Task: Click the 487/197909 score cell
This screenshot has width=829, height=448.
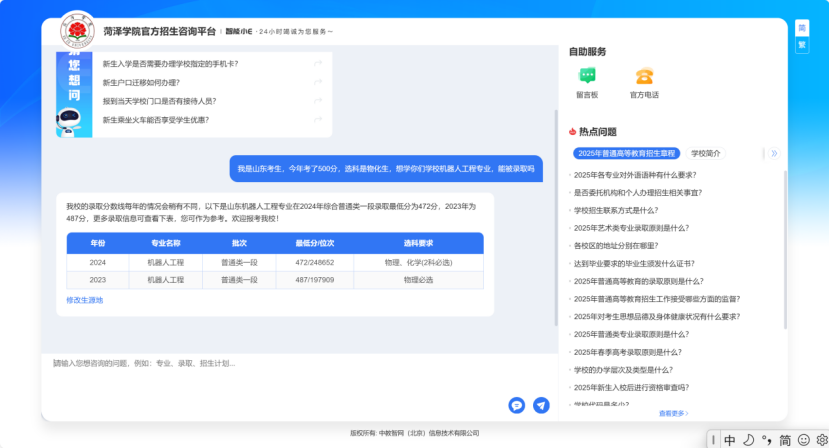Action: (315, 280)
